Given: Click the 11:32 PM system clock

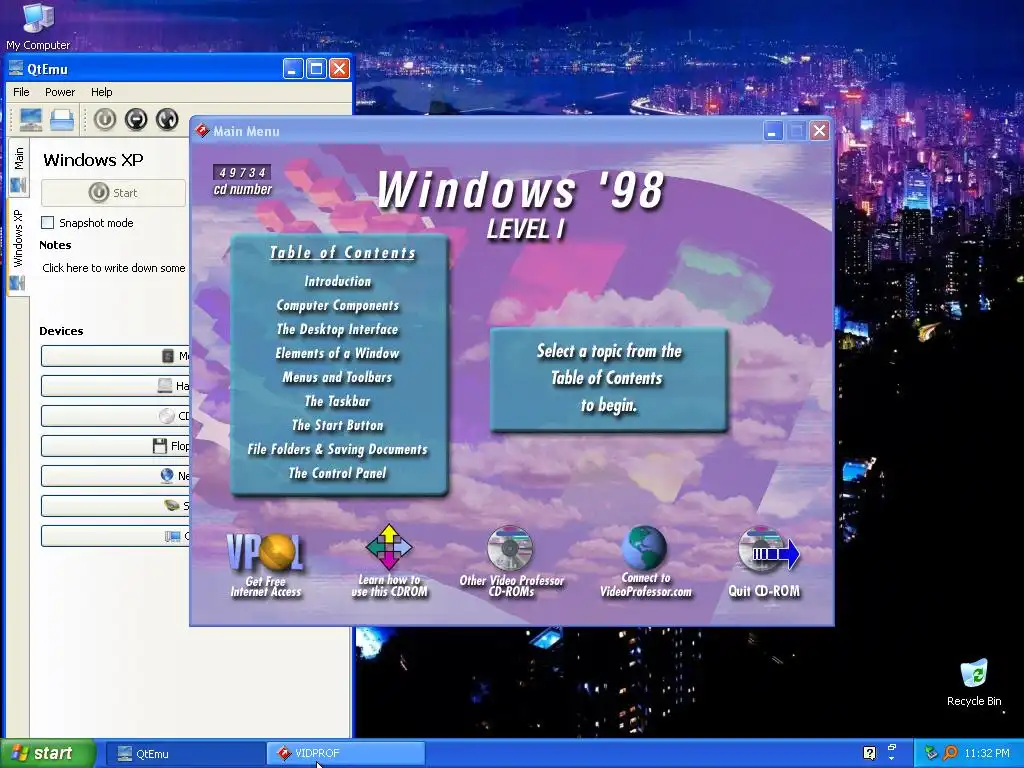Looking at the screenshot, I should click(x=987, y=754).
